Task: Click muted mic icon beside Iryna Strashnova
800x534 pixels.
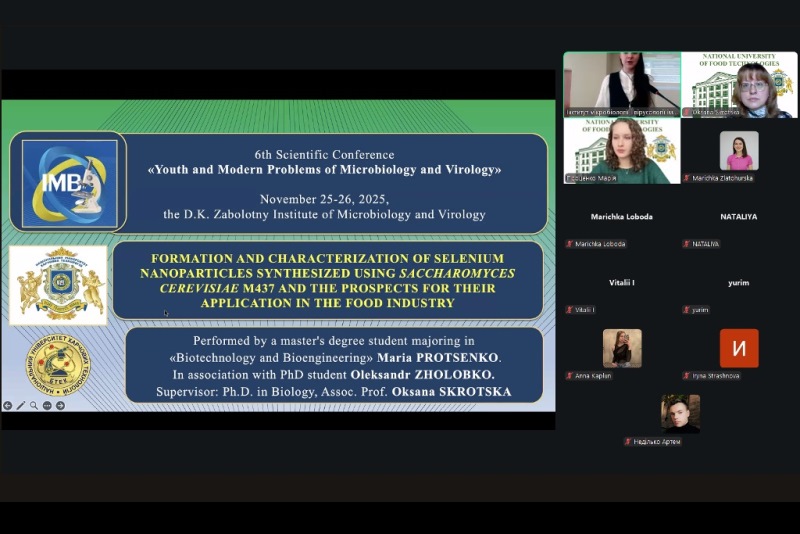Action: (687, 375)
